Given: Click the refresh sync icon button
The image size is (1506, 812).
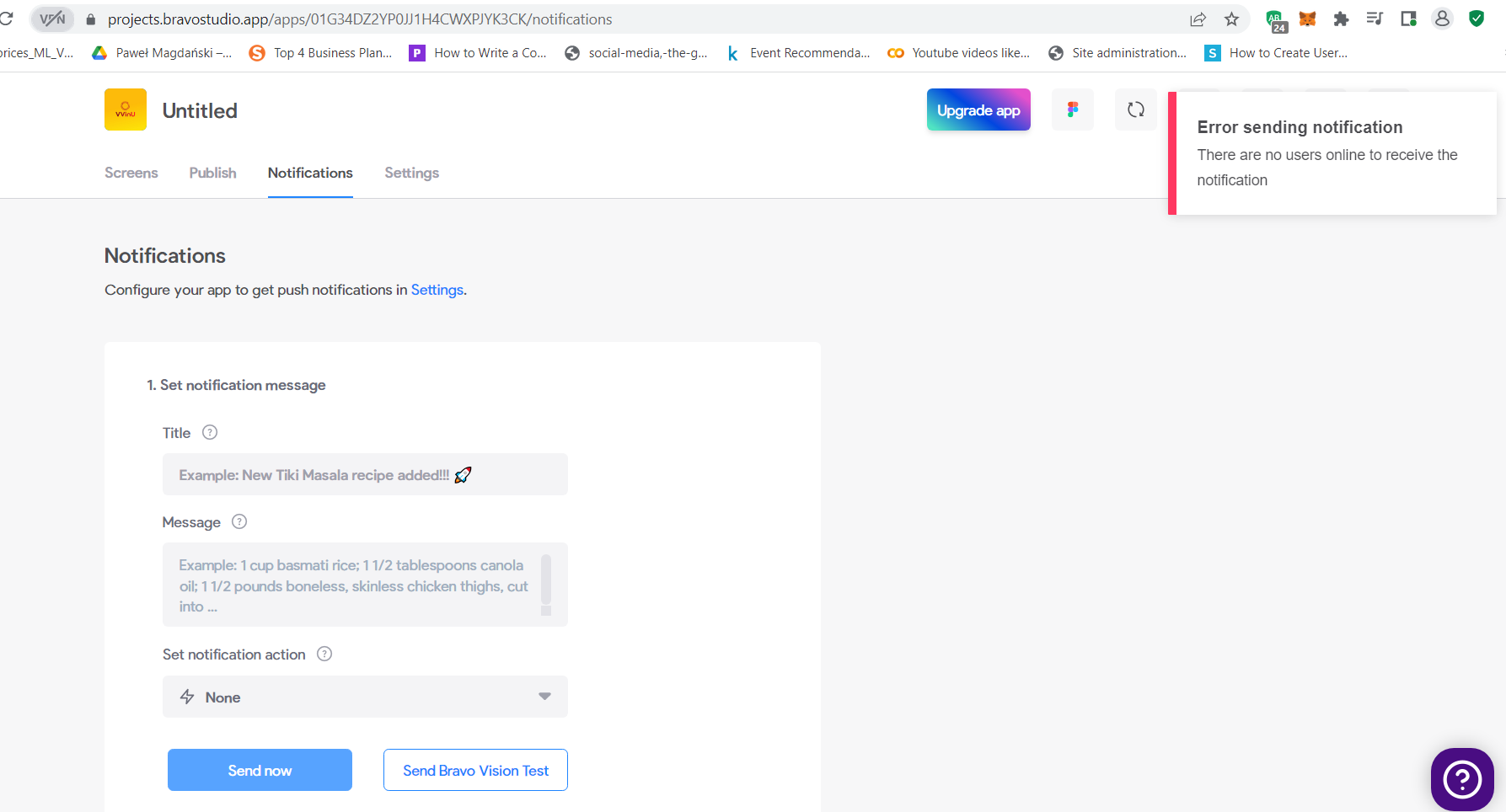Looking at the screenshot, I should tap(1136, 110).
